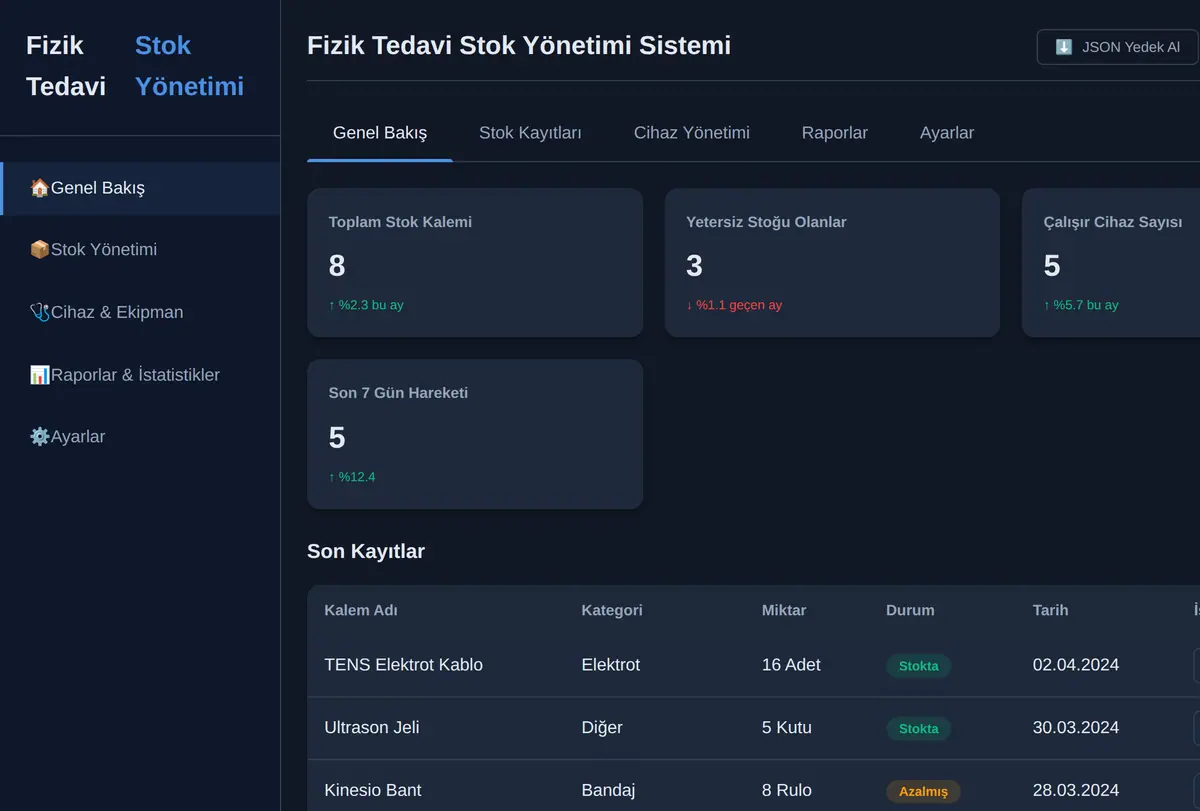Select the Toplam Stok Kalemi card

point(475,263)
